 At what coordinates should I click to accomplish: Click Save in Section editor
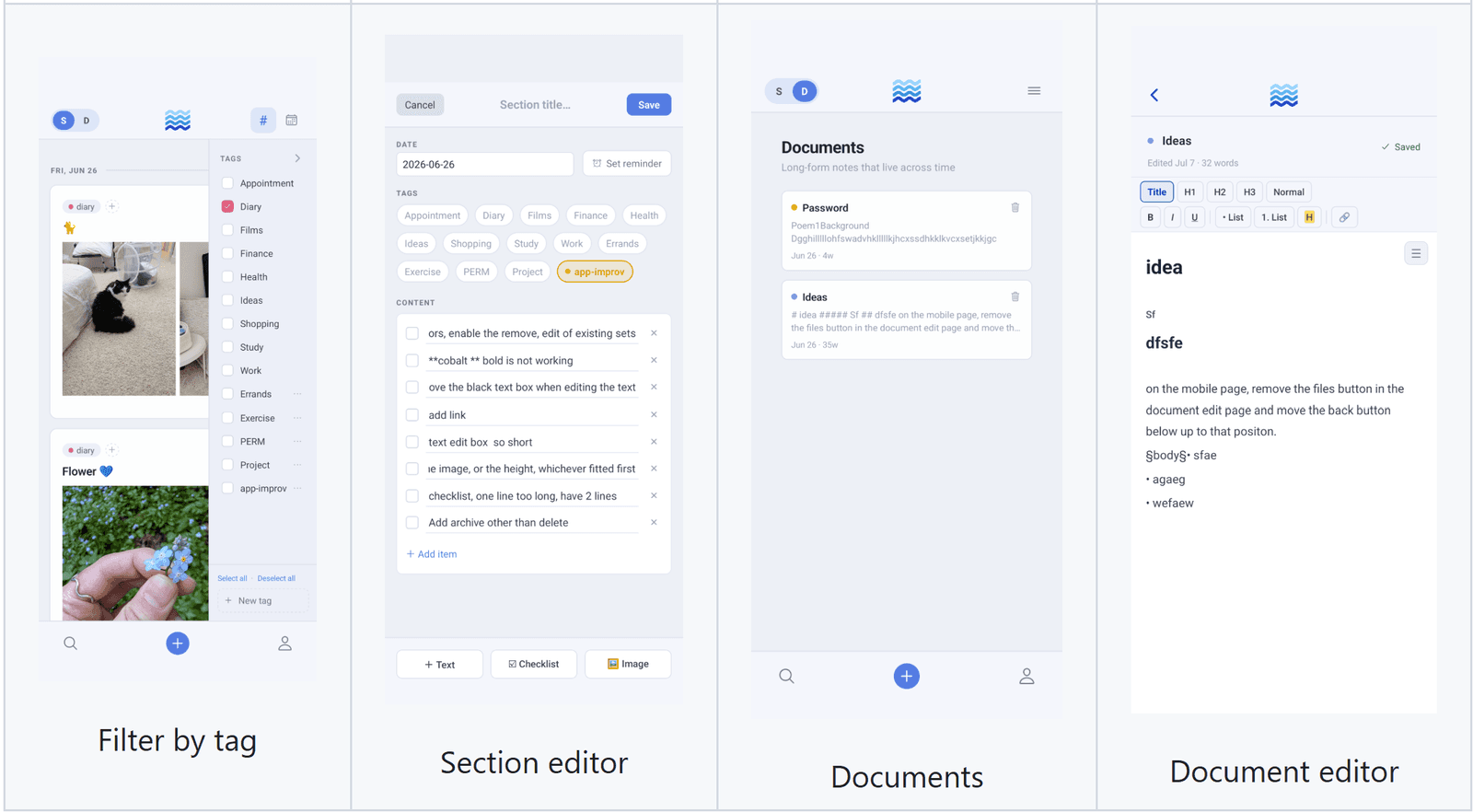[x=649, y=105]
